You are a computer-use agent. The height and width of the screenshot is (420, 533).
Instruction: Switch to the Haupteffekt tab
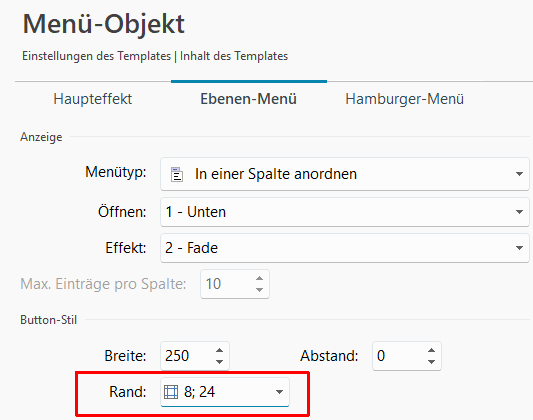tap(92, 99)
